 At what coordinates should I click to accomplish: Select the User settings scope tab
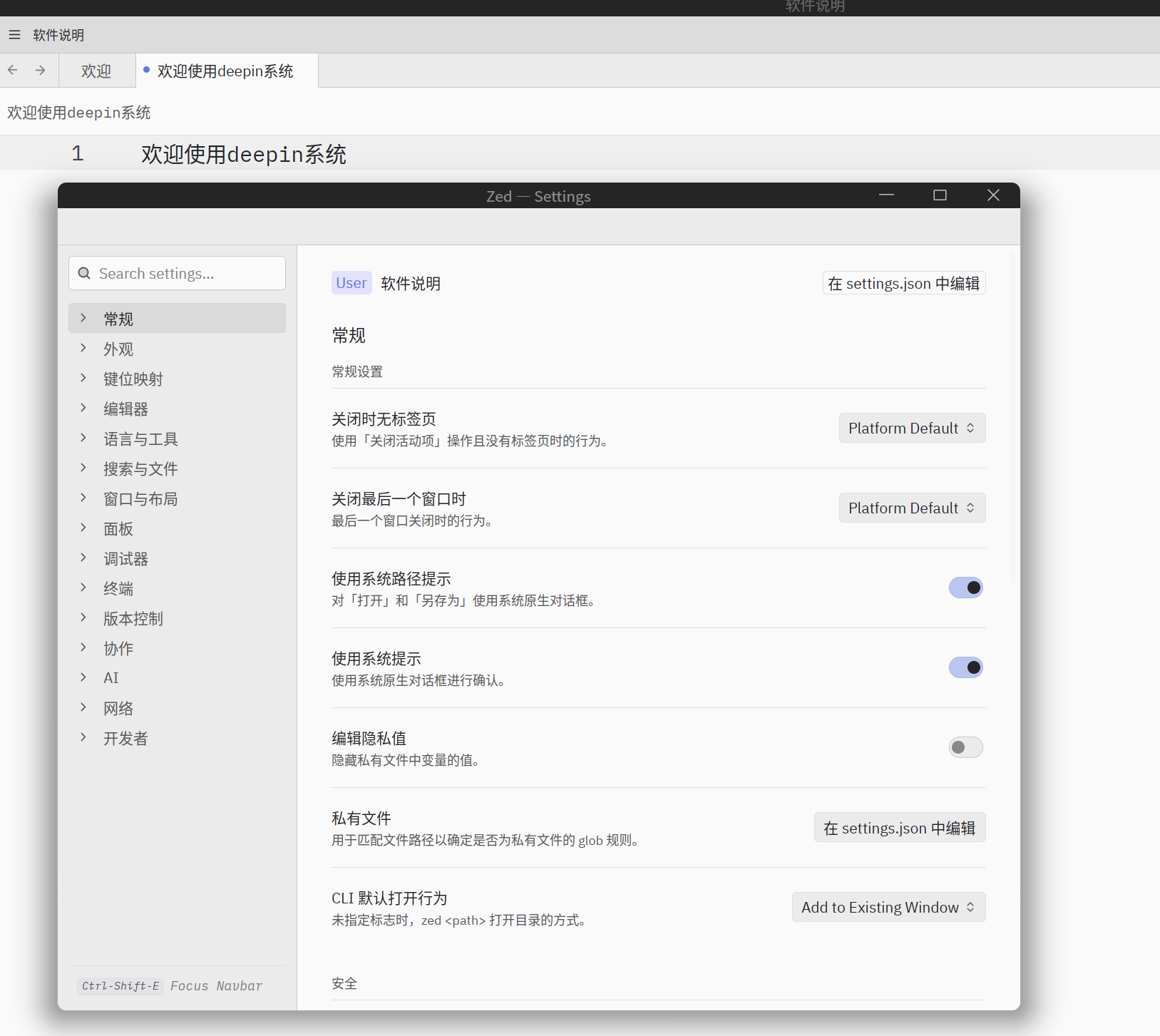(351, 283)
